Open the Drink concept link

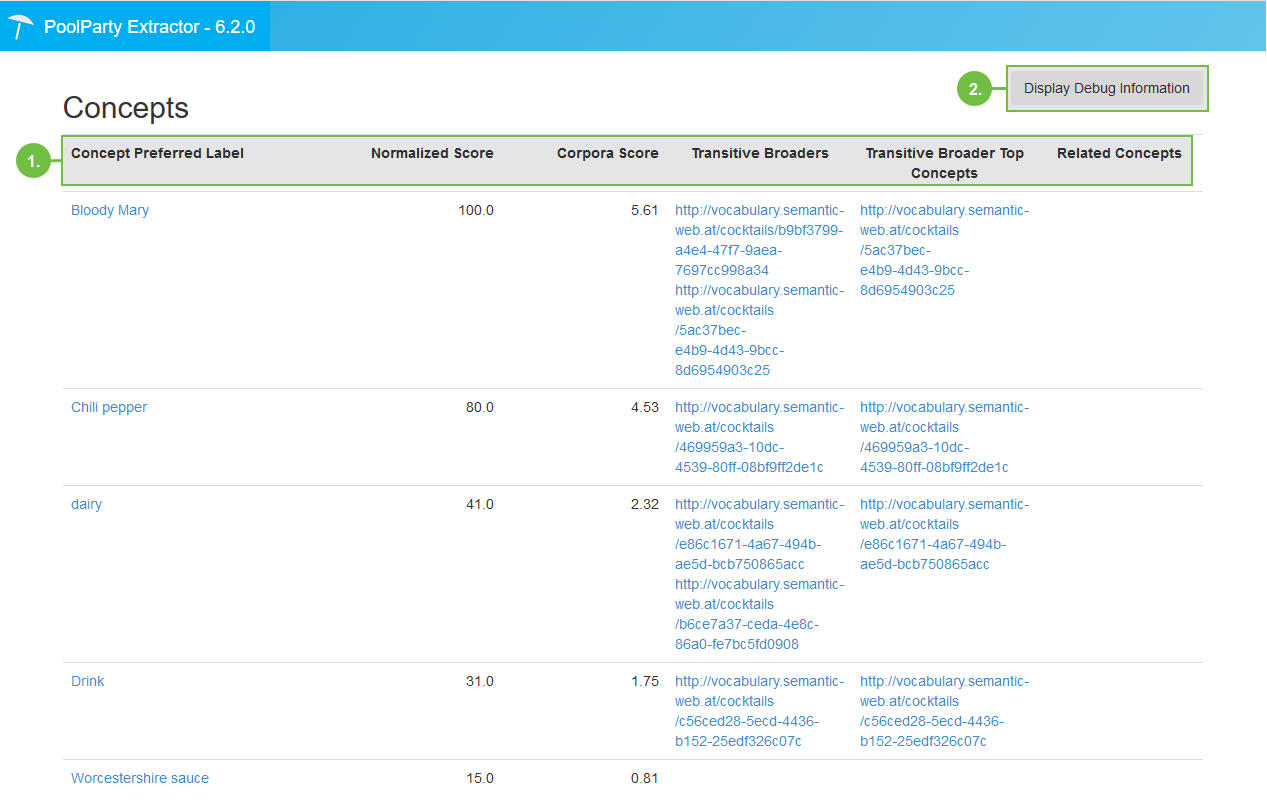[88, 681]
